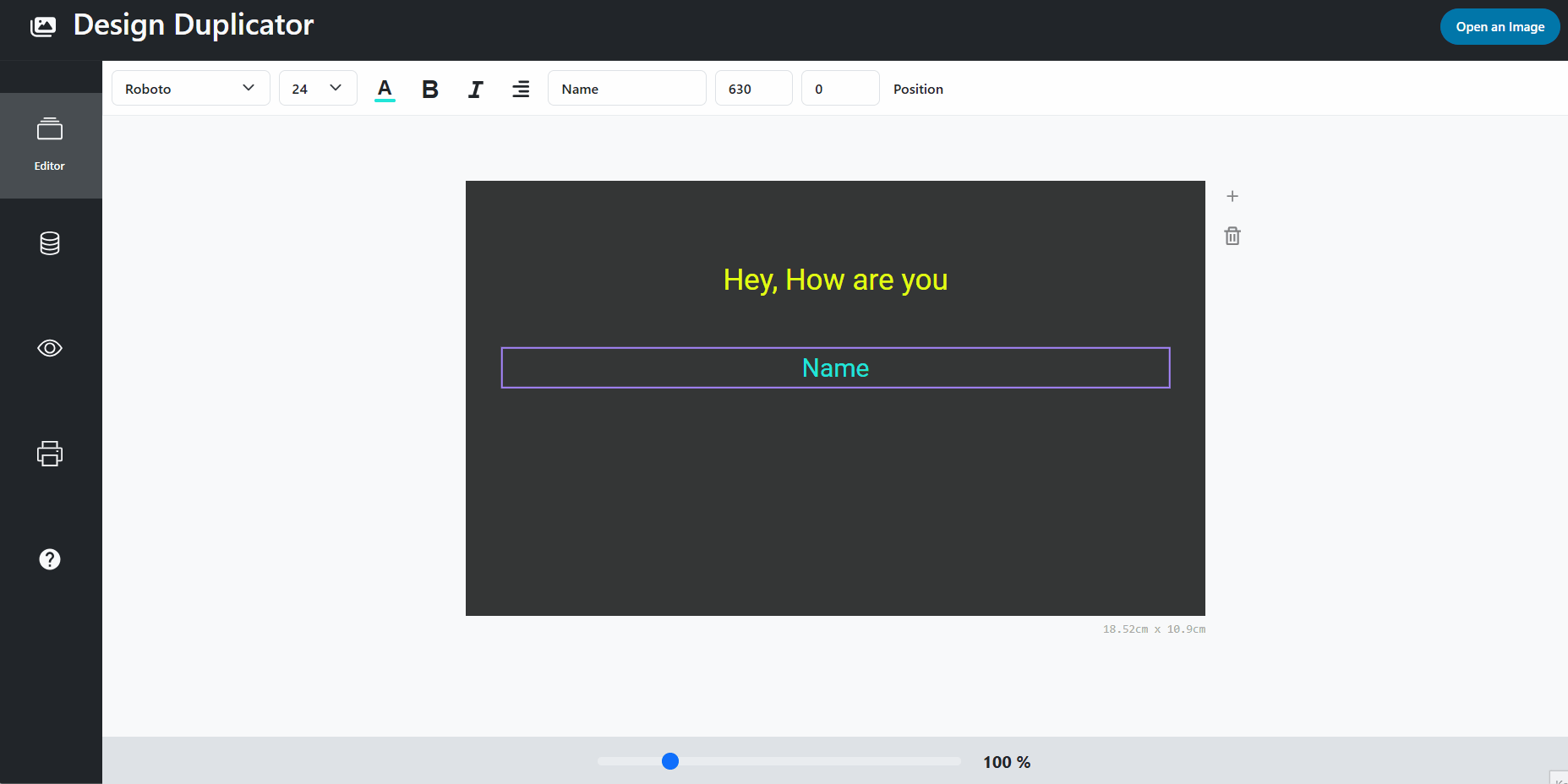Expand the Roboto font dropdown
Viewport: 1568px width, 784px height.
(190, 89)
